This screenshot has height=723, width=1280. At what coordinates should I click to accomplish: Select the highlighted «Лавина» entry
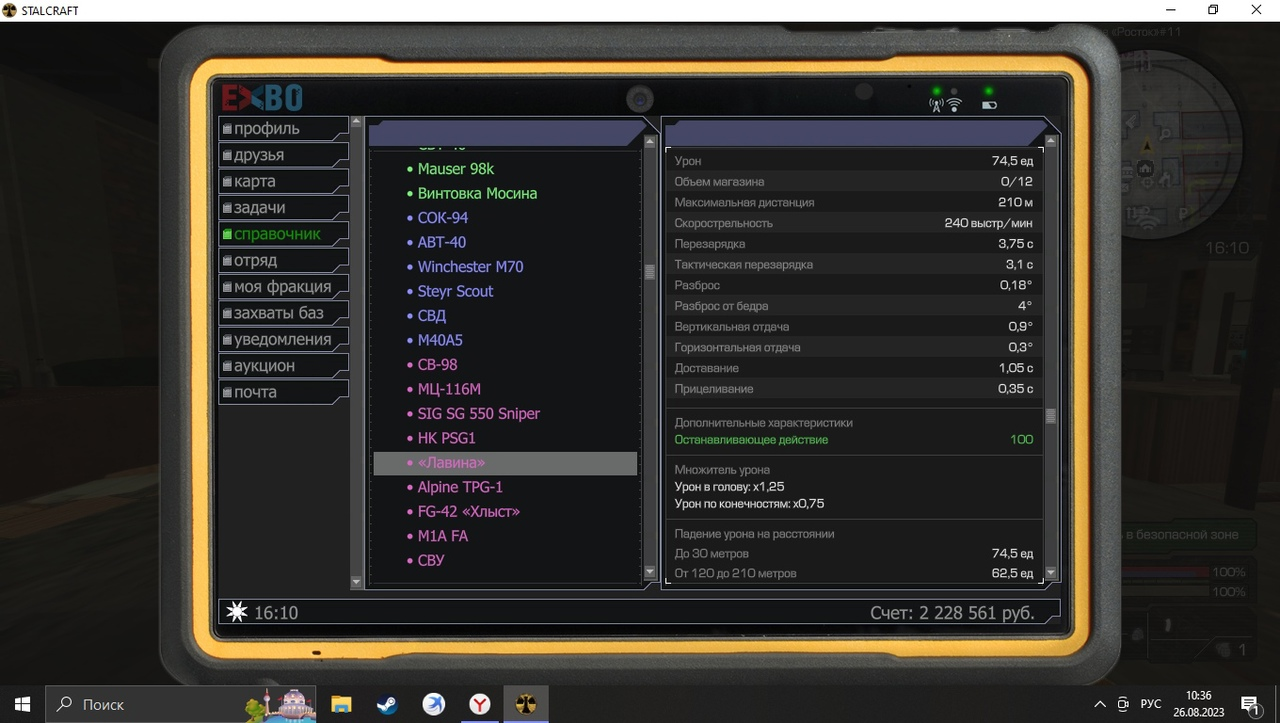tap(505, 463)
